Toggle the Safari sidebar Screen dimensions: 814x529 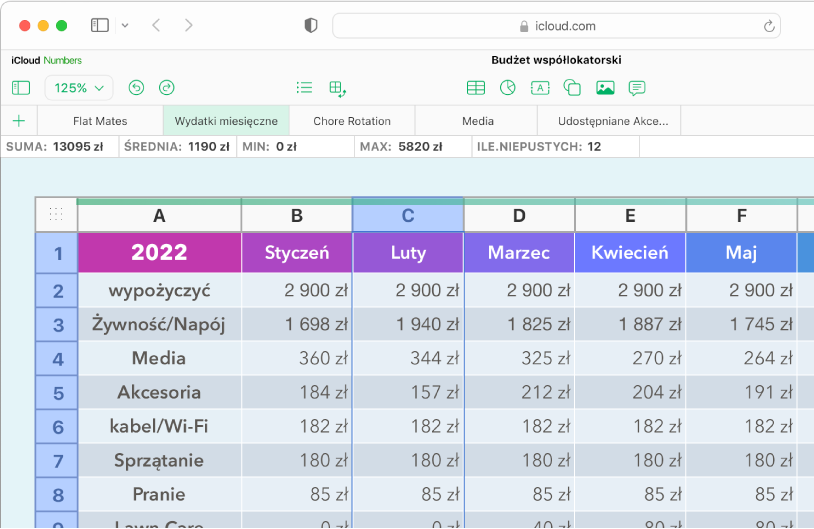[x=100, y=25]
